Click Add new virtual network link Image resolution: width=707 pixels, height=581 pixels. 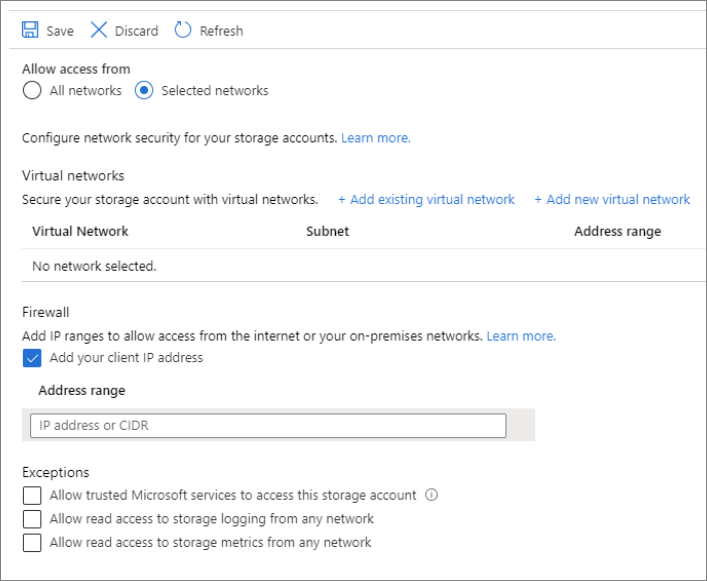pyautogui.click(x=612, y=200)
